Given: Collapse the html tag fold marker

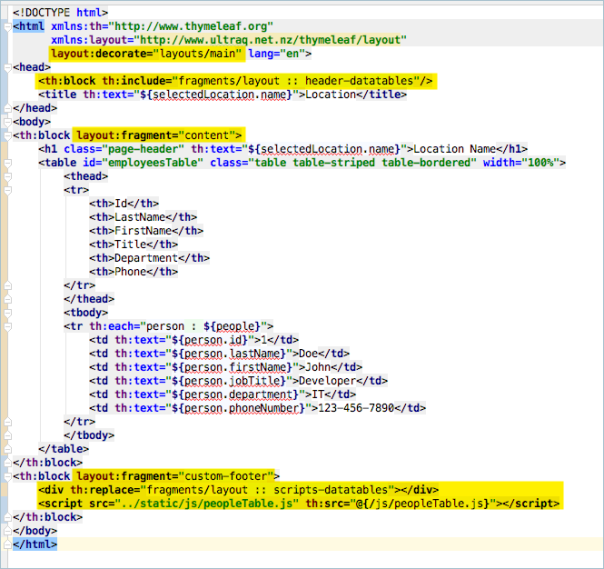Looking at the screenshot, I should coord(8,27).
